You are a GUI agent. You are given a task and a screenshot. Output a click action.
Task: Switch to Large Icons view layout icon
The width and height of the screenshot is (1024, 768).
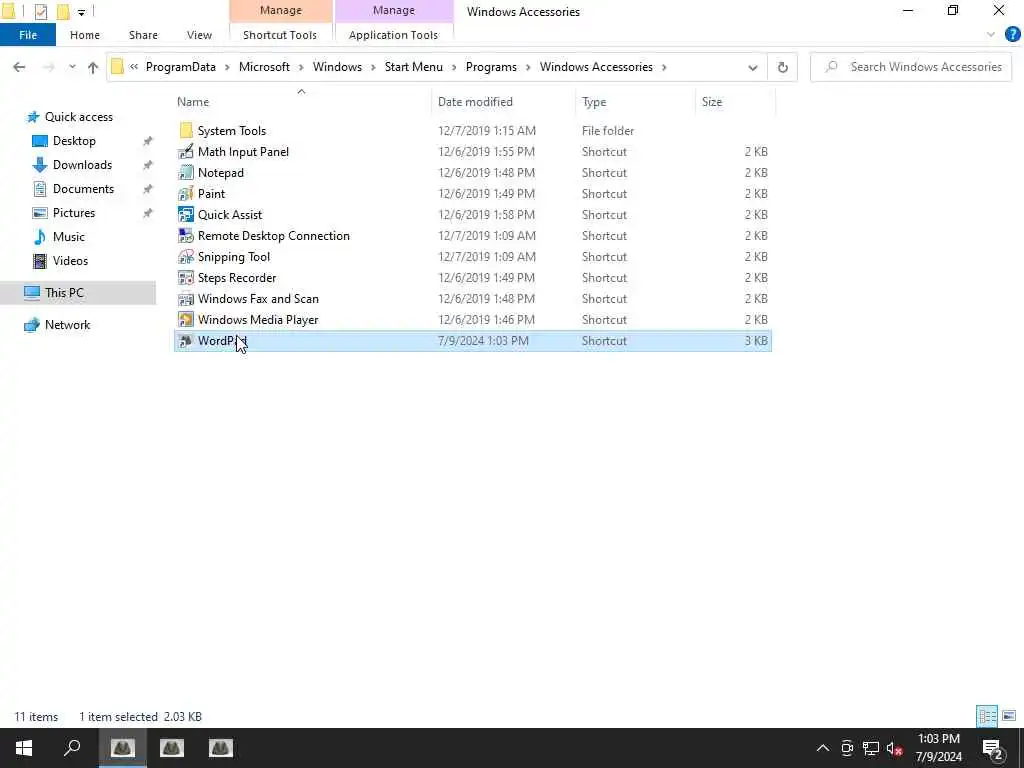1009,716
